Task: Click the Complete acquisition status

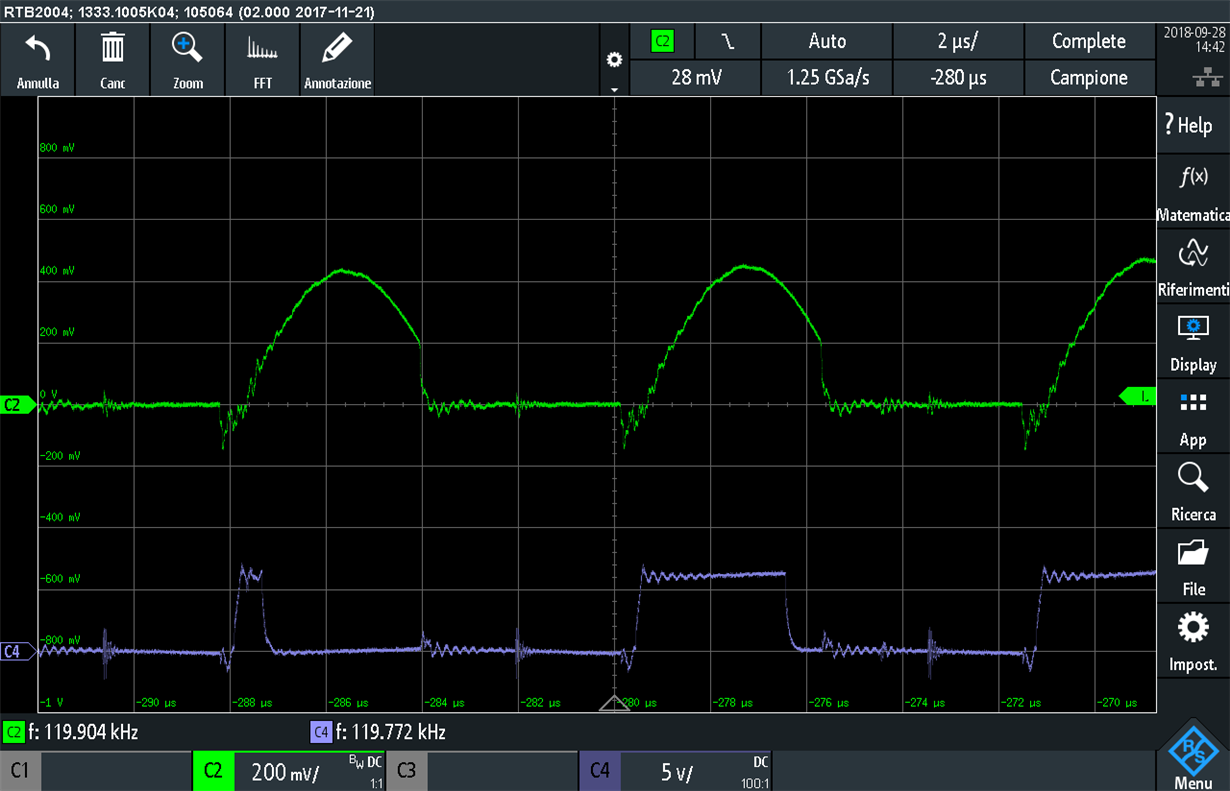Action: (x=1089, y=41)
